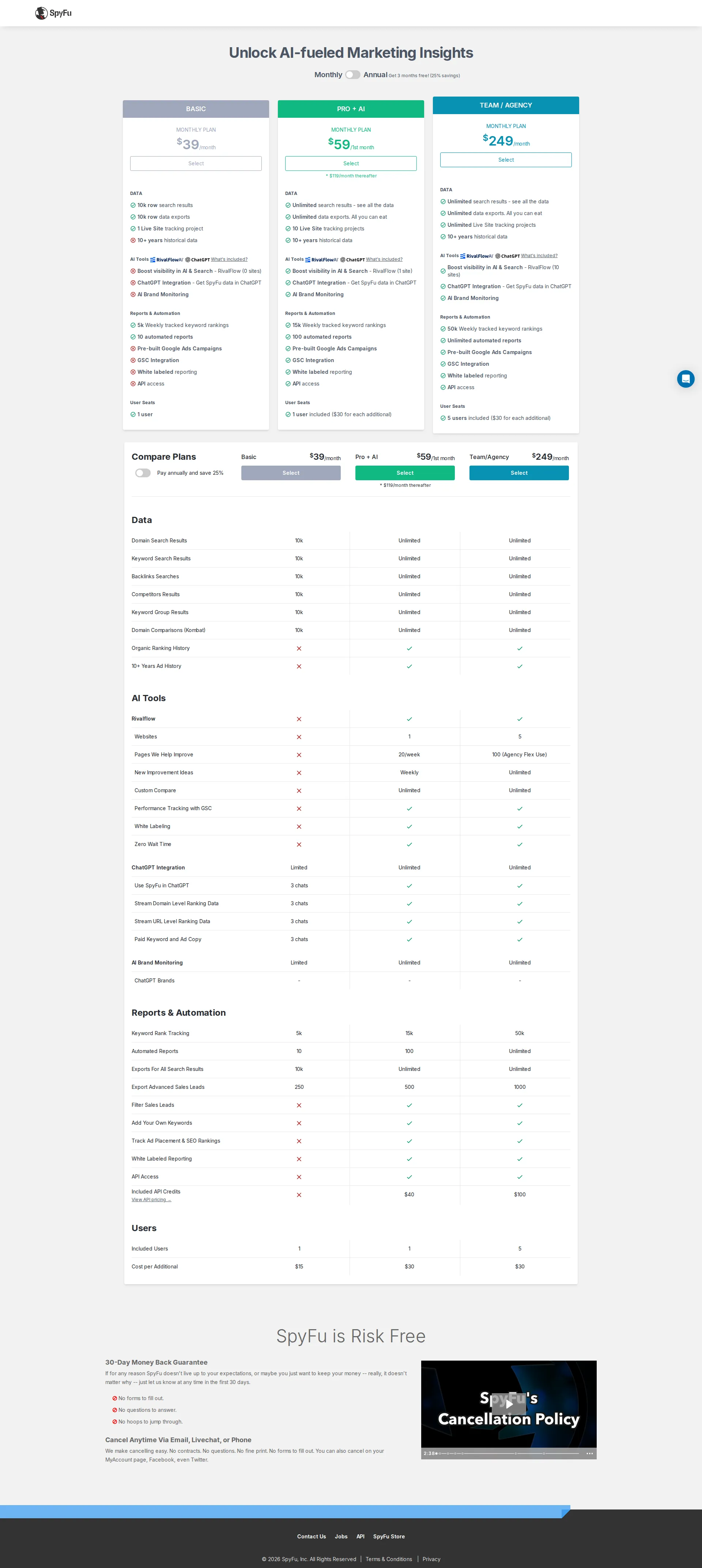Image resolution: width=702 pixels, height=1568 pixels.
Task: Open the 'View API pricing' link
Action: [x=151, y=1200]
